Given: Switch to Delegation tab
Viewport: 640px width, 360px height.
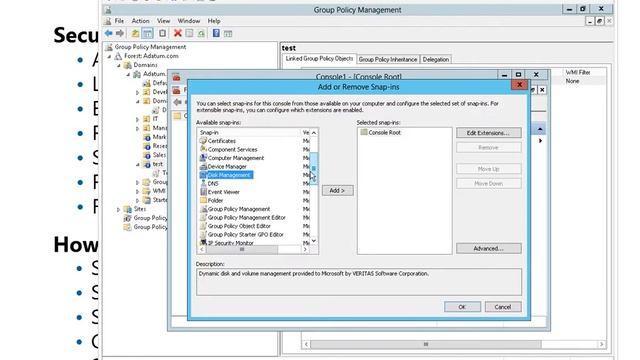Looking at the screenshot, I should click(x=436, y=60).
